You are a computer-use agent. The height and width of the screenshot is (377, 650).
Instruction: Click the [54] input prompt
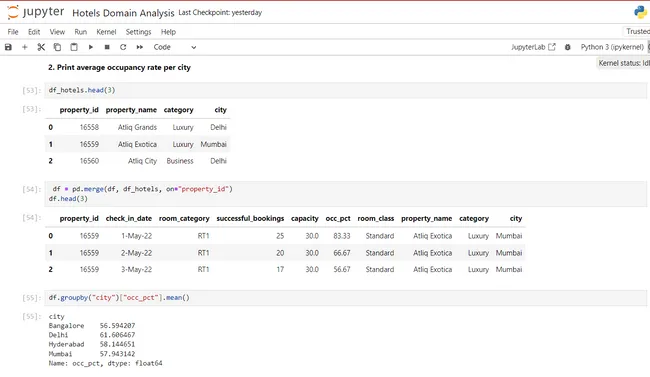click(32, 189)
